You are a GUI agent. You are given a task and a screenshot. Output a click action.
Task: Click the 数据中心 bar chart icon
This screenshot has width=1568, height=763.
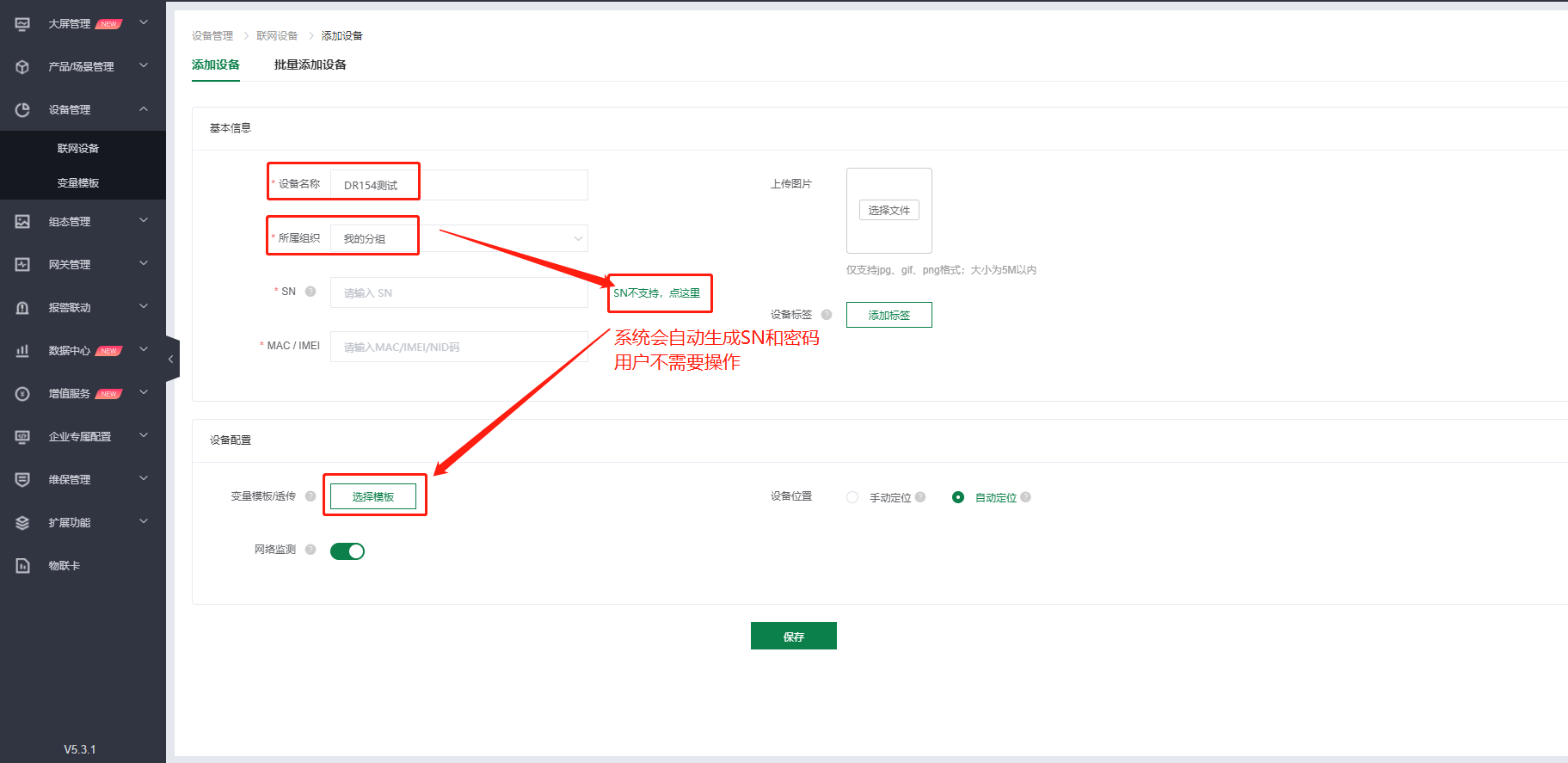pos(22,351)
